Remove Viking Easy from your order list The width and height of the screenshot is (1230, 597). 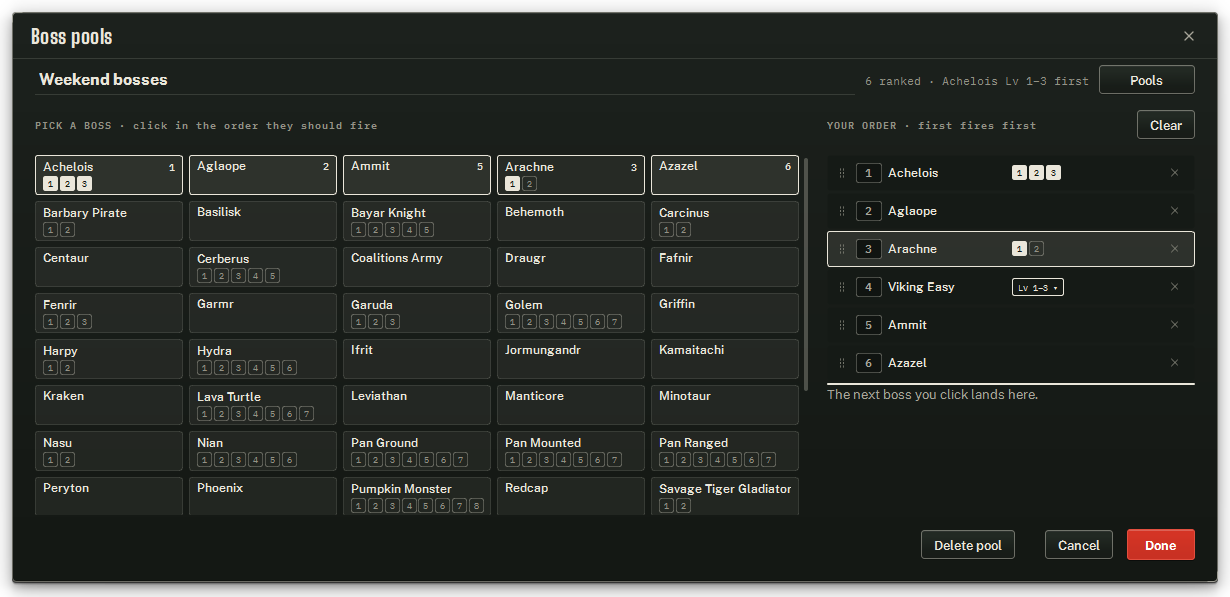click(1175, 287)
